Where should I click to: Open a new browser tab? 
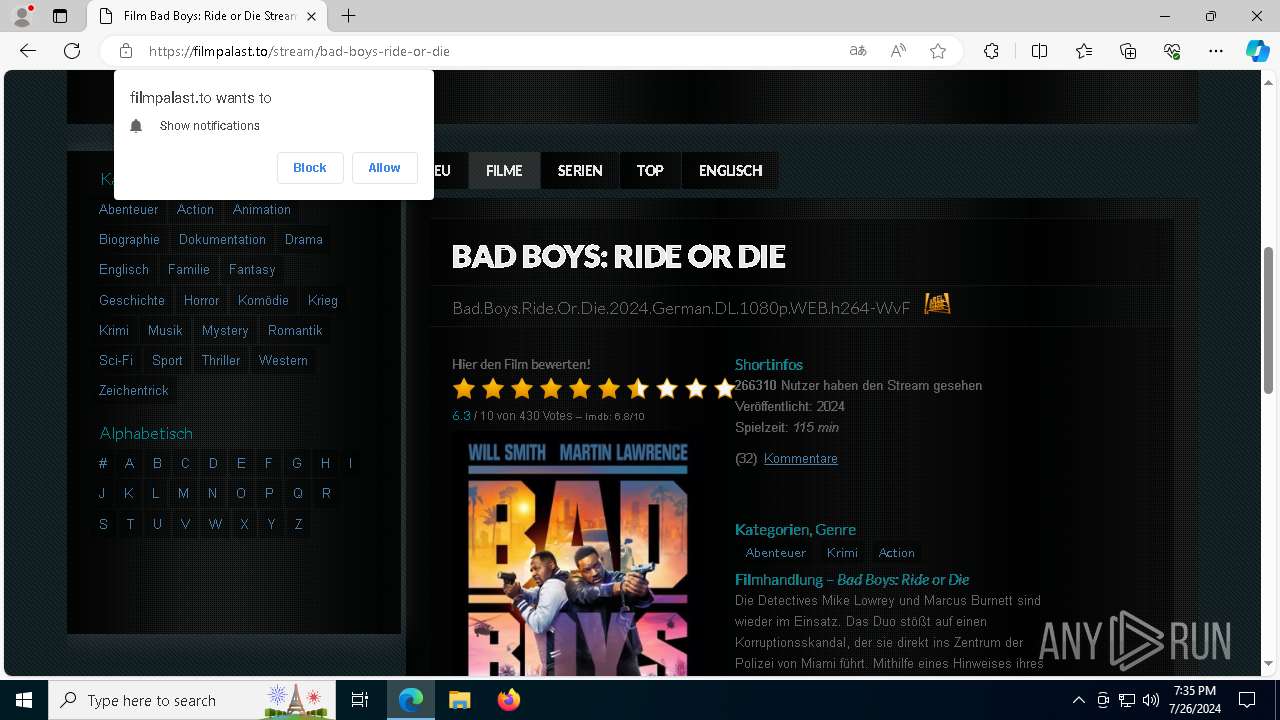click(348, 16)
